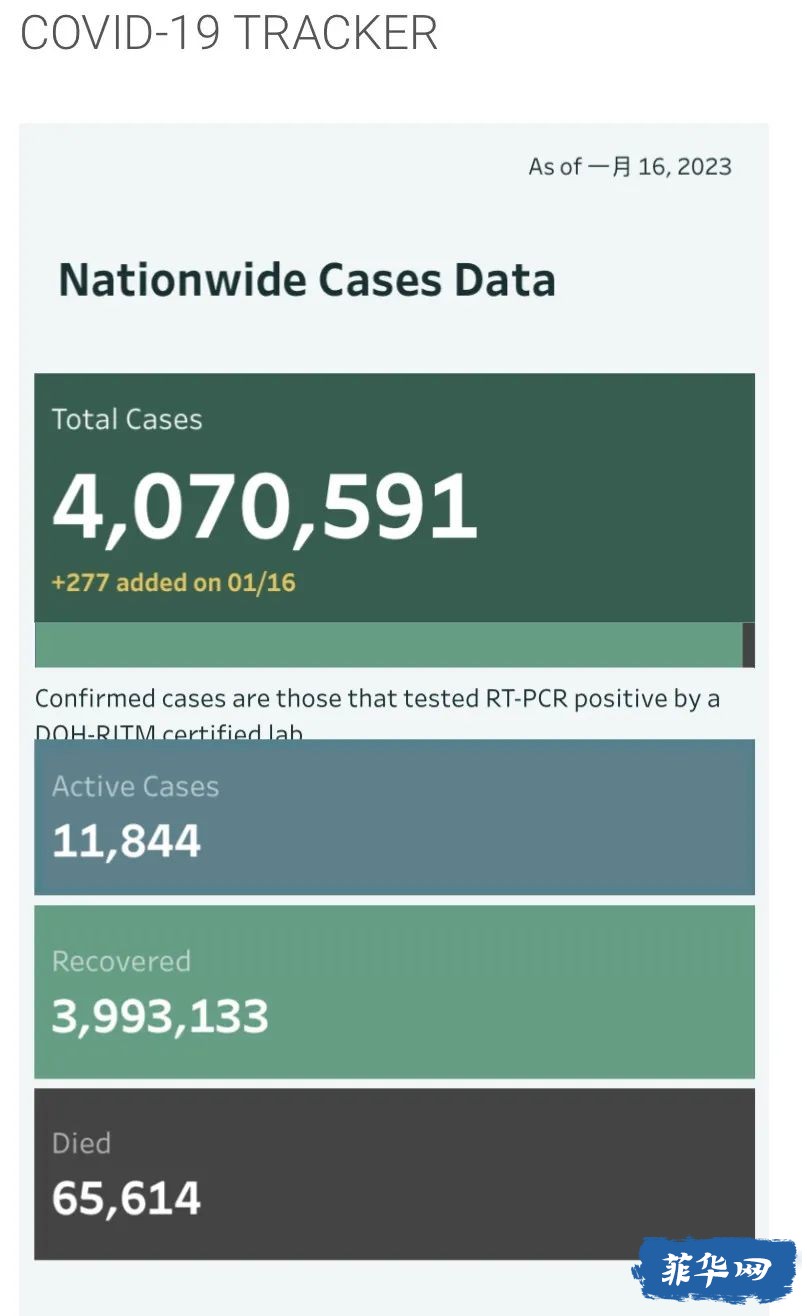This screenshot has height=1316, width=807.
Task: Click the Active Cases label text
Action: (135, 787)
